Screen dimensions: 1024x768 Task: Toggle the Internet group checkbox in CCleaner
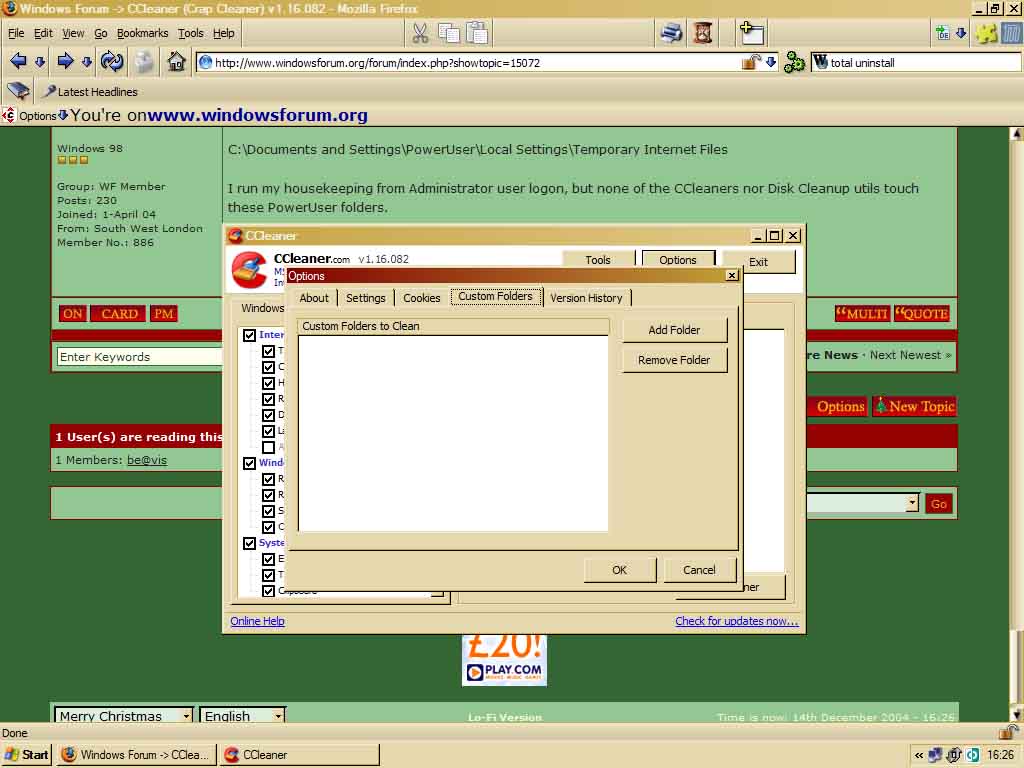pos(249,335)
